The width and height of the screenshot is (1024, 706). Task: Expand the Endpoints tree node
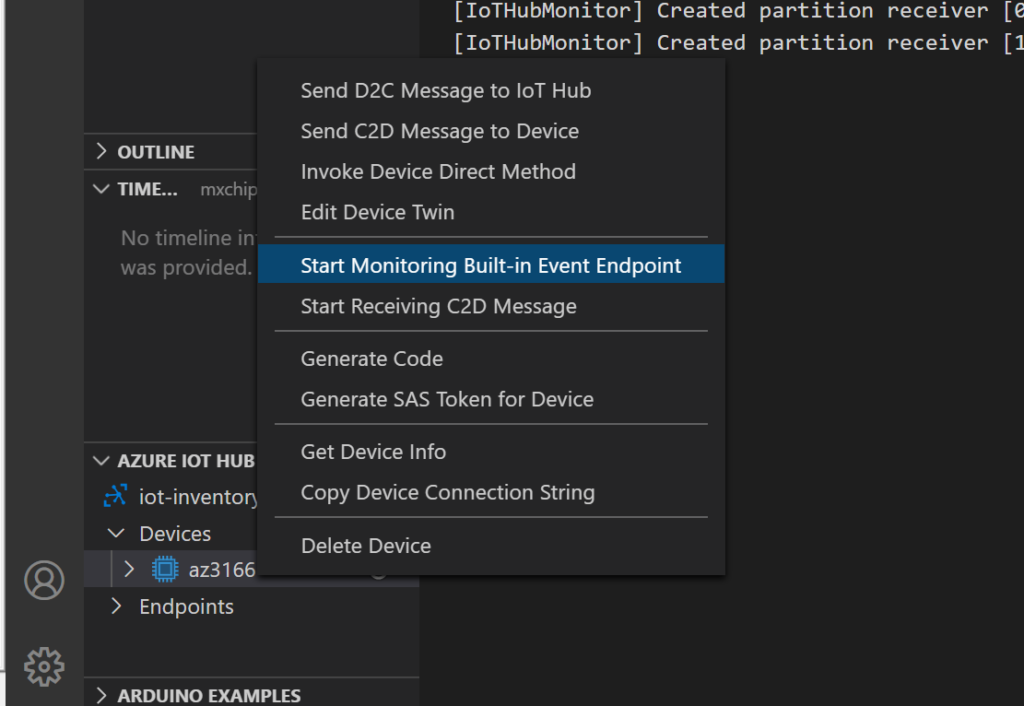pos(116,607)
